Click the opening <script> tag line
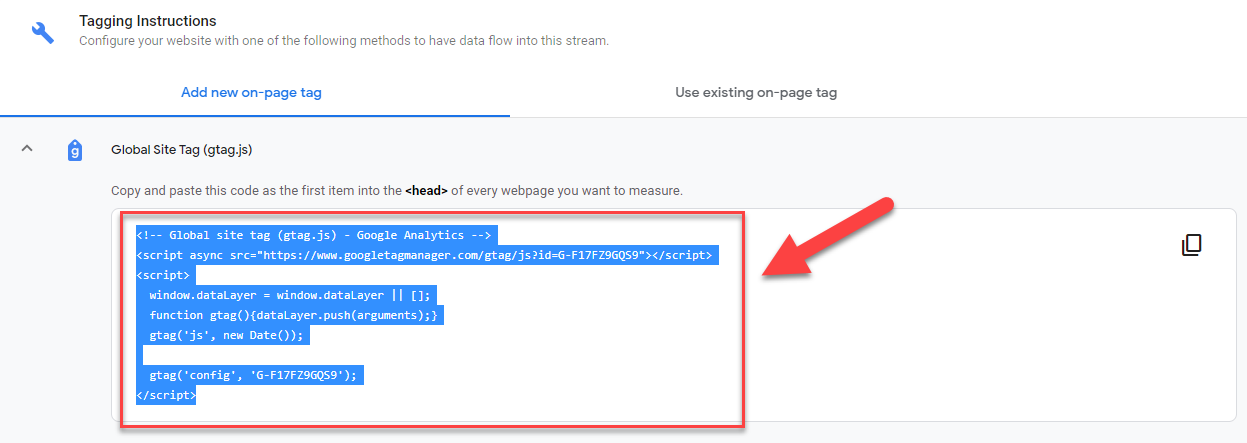Image resolution: width=1247 pixels, height=443 pixels. point(165,276)
